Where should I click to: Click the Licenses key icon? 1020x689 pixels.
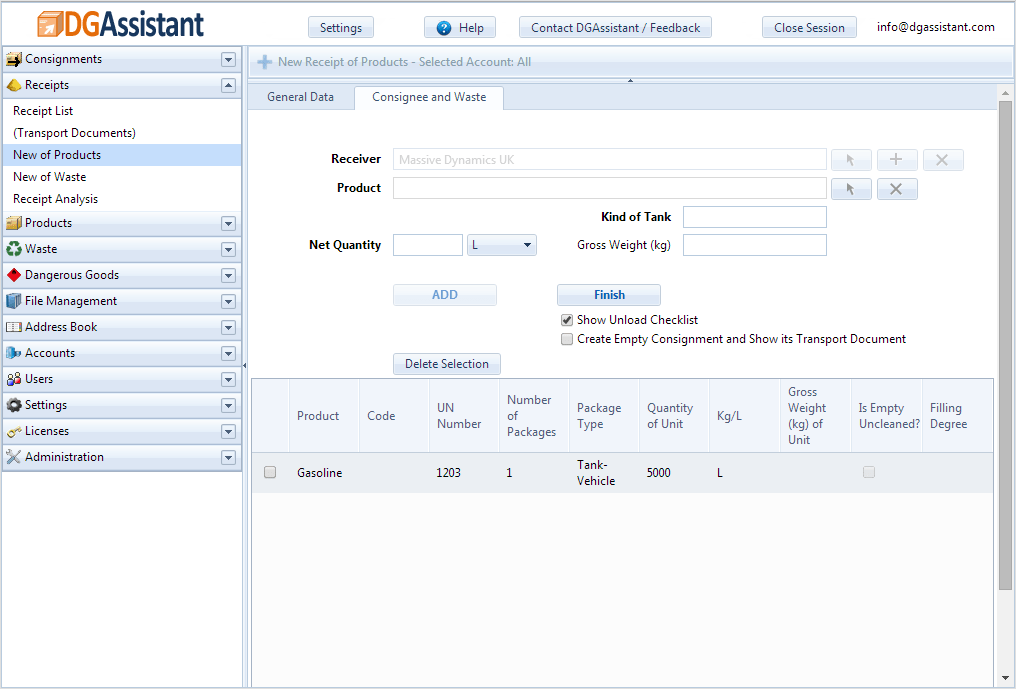[14, 431]
